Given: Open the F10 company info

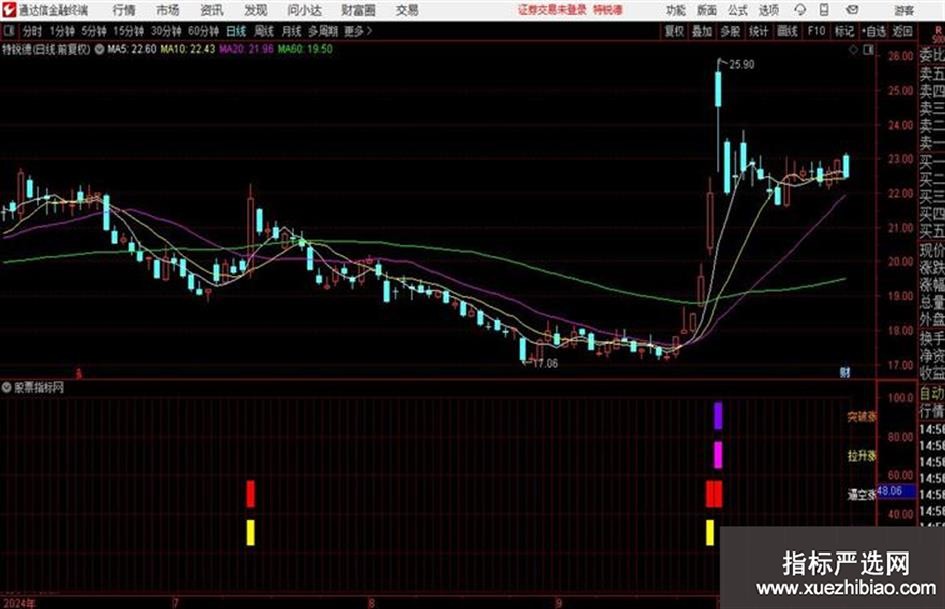Looking at the screenshot, I should (x=817, y=31).
